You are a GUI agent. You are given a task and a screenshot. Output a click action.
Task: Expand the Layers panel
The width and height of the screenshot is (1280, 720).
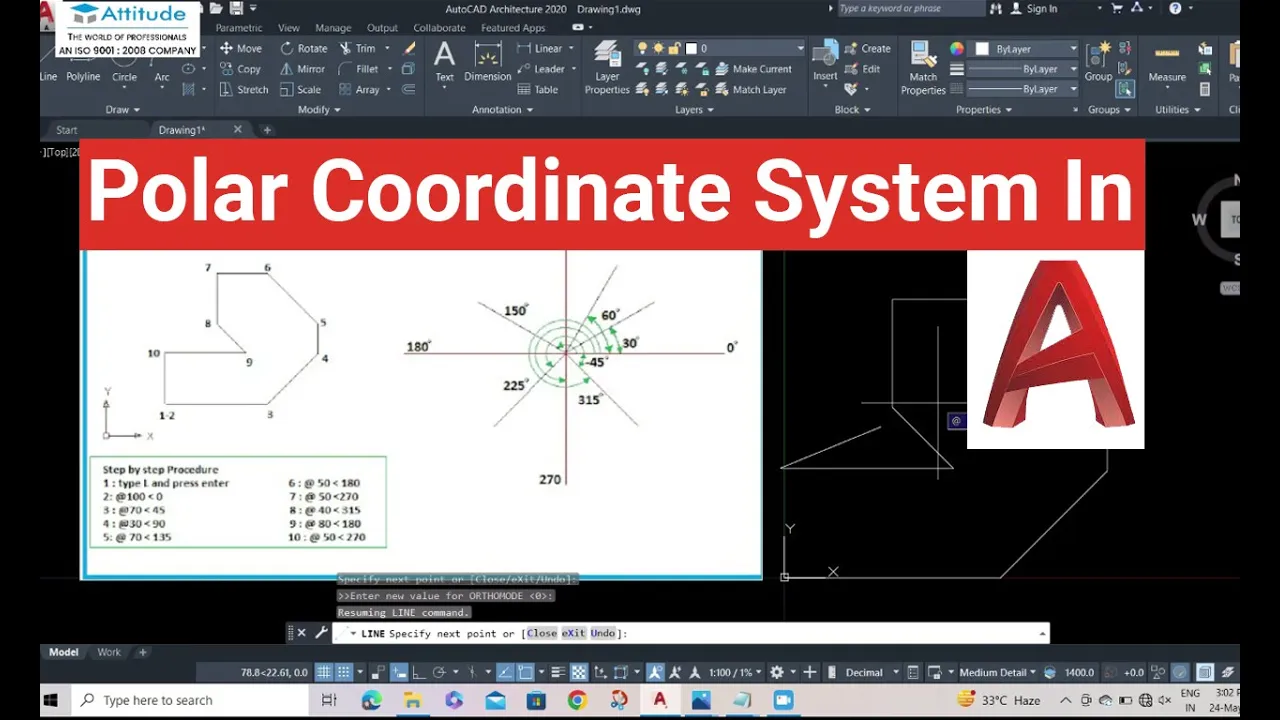pyautogui.click(x=694, y=110)
